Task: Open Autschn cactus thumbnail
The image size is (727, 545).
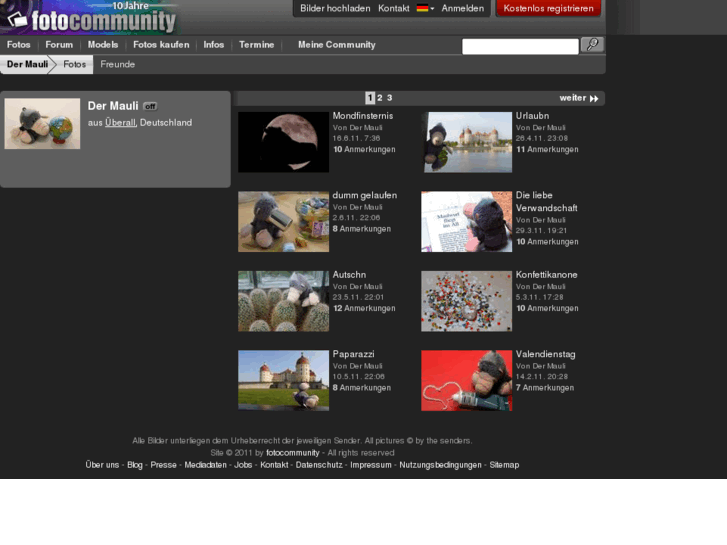Action: [283, 301]
